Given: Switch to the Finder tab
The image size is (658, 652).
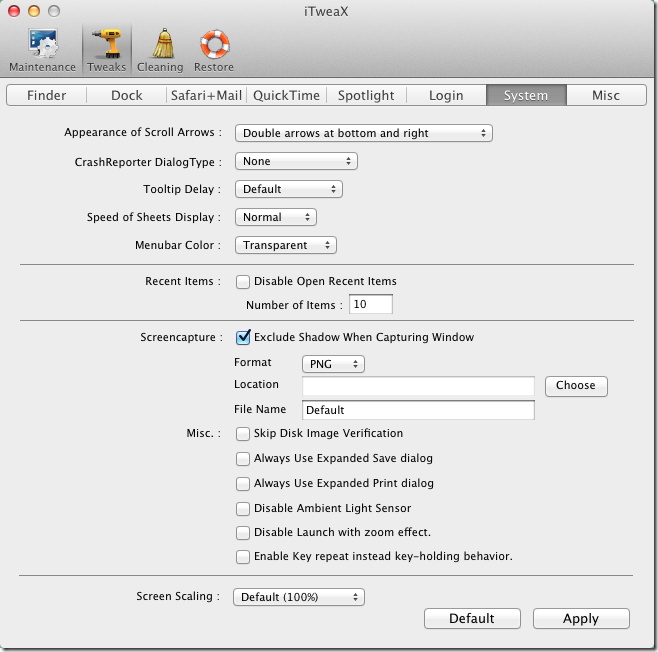Looking at the screenshot, I should pyautogui.click(x=47, y=95).
